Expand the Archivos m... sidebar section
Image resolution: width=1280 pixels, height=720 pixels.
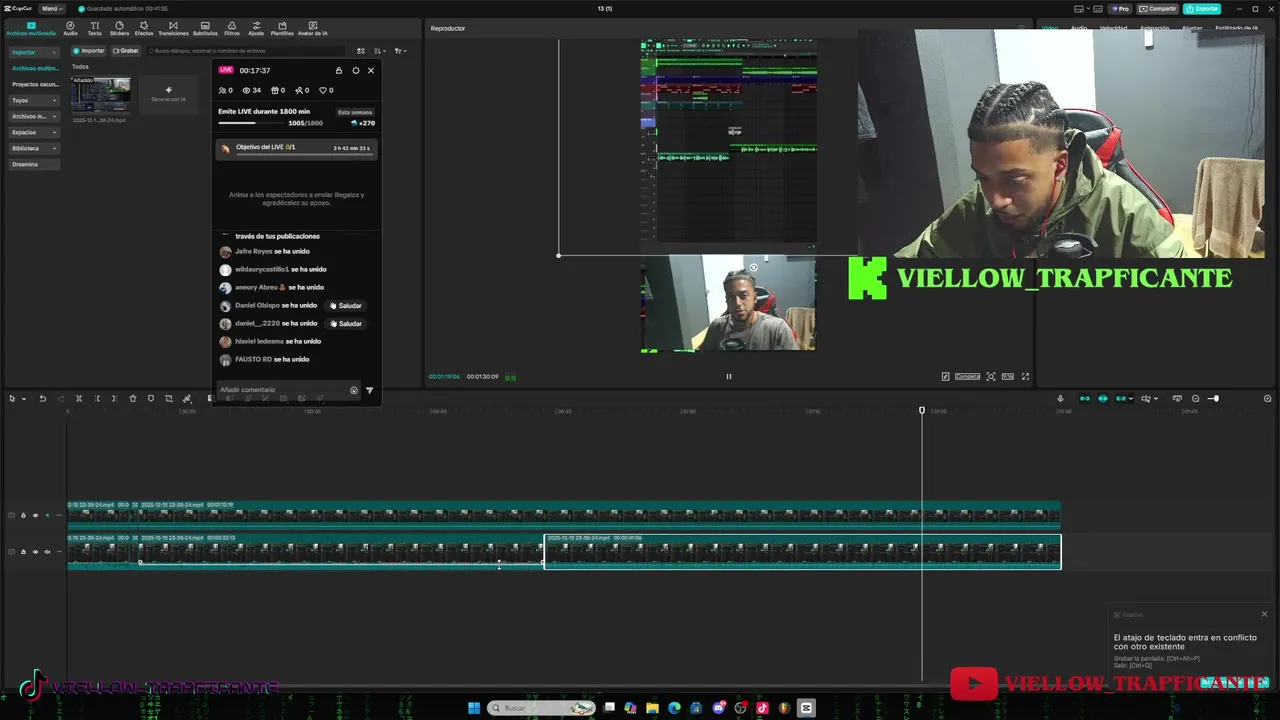click(x=34, y=116)
